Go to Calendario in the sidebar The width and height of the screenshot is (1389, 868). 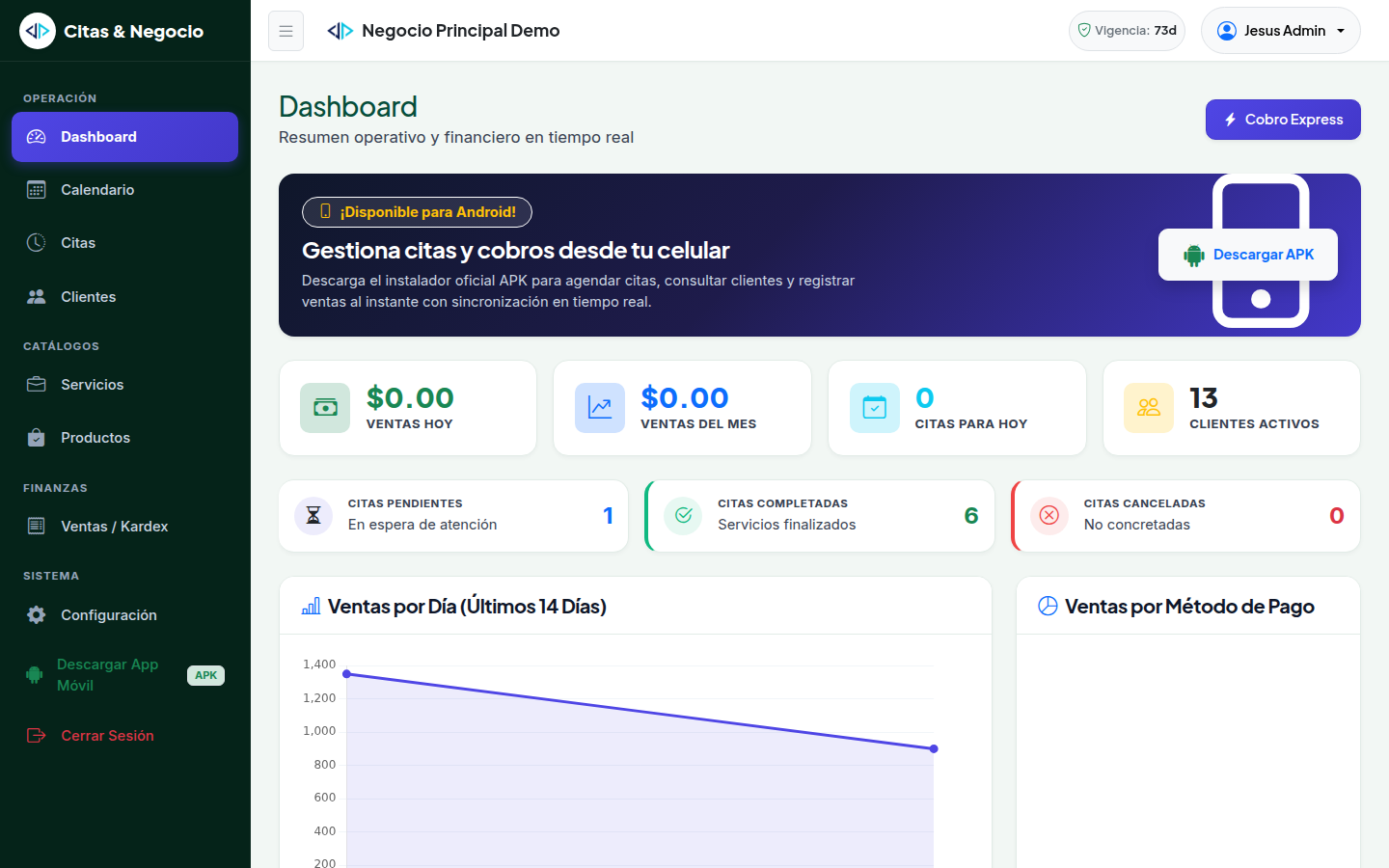coord(124,190)
